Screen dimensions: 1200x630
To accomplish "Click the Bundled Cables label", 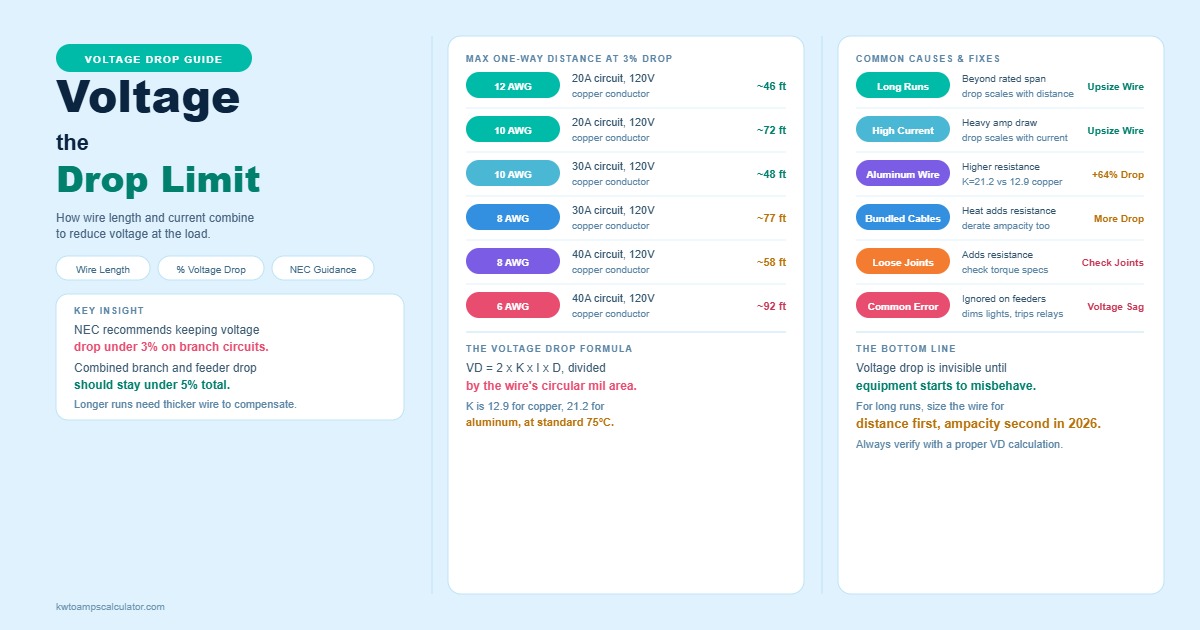I will coord(903,218).
